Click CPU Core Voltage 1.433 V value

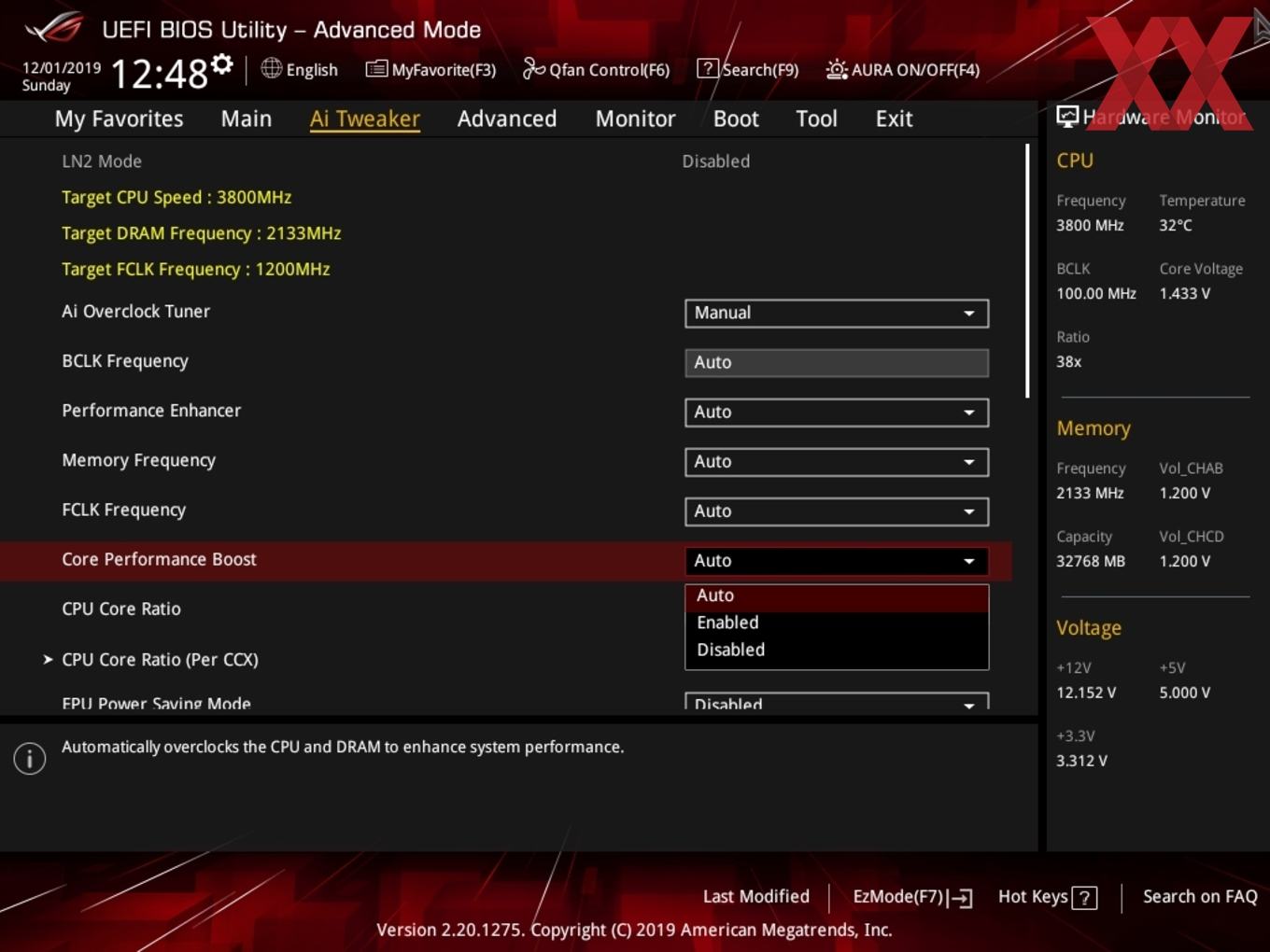(x=1185, y=293)
